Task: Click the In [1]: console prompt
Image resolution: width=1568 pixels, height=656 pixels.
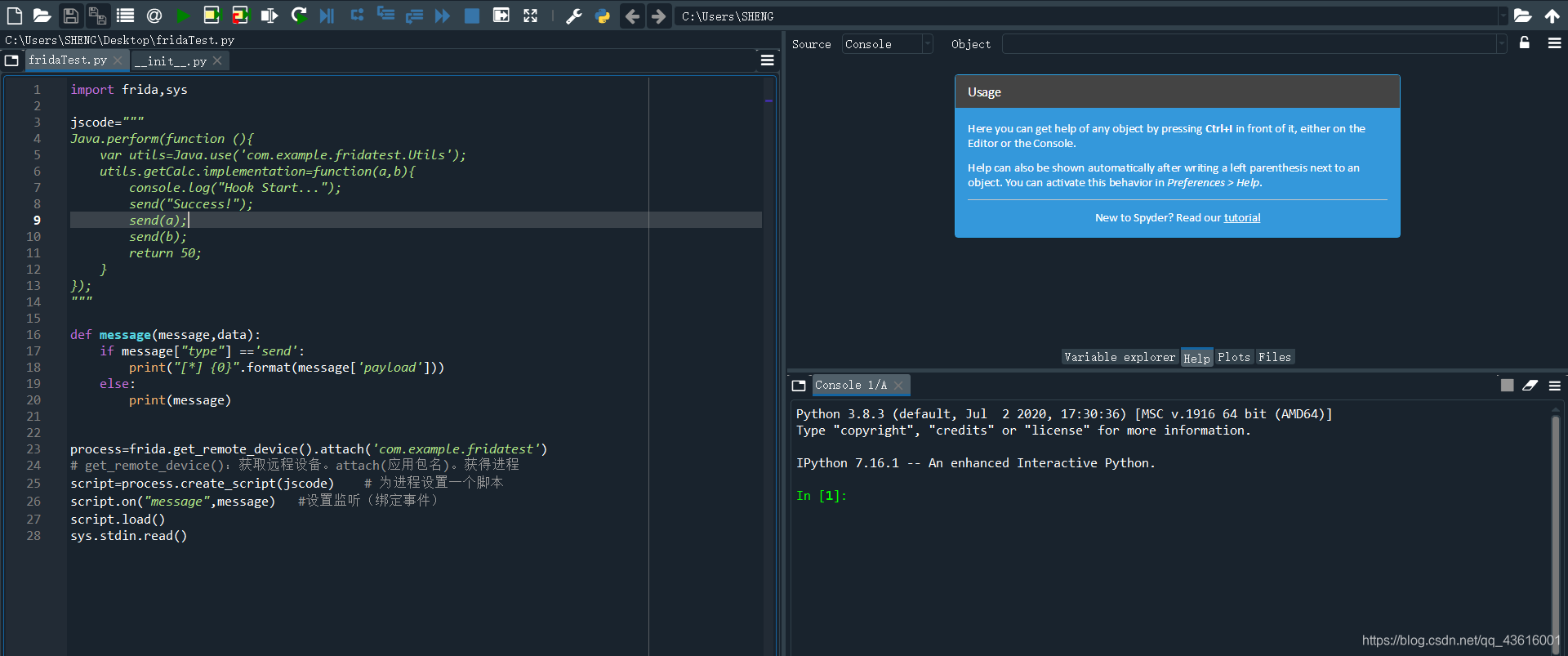Action: [x=822, y=496]
